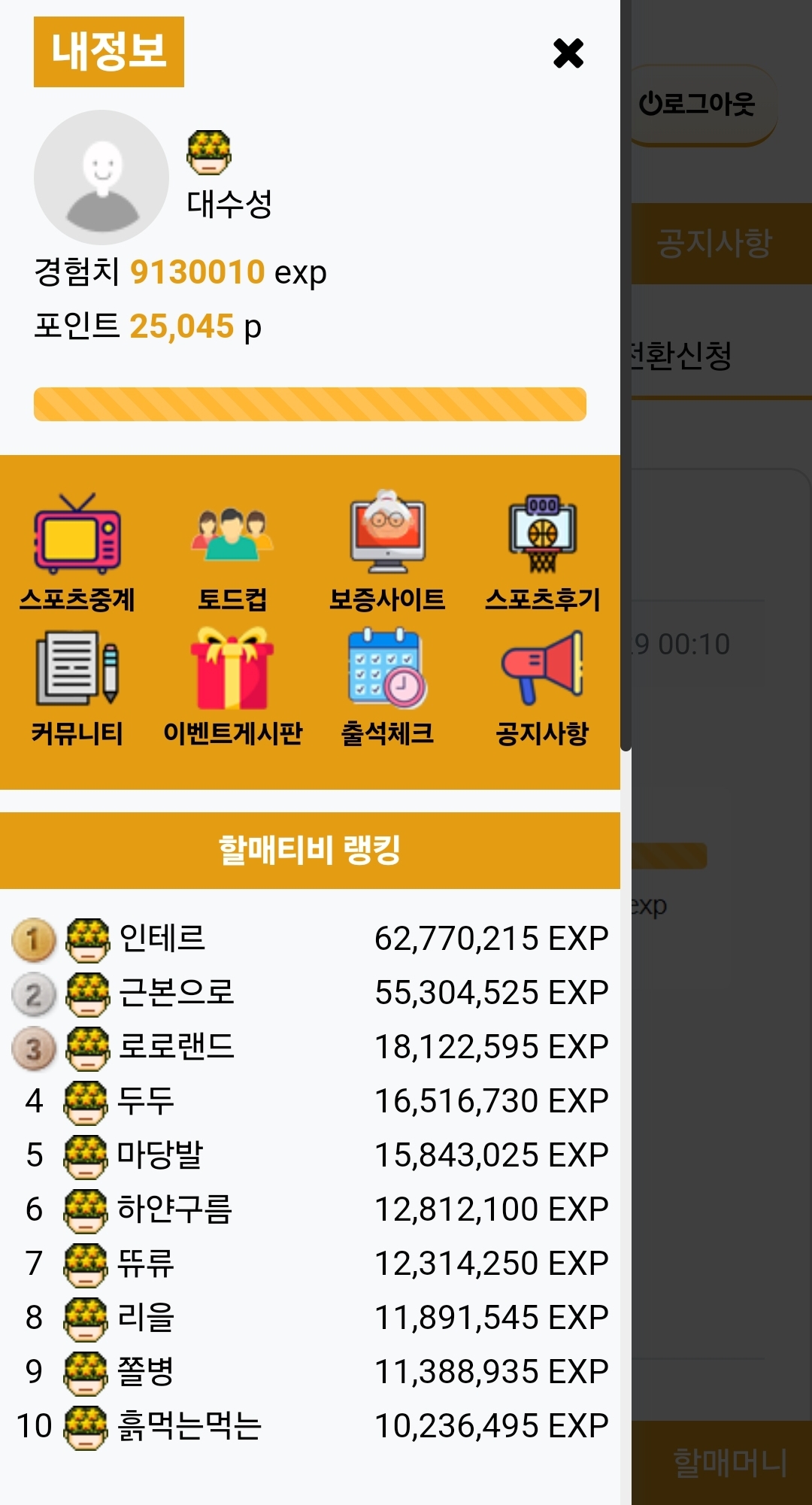Open tenth-ranked user 흙먹는먹는
This screenshot has width=812, height=1505.
click(189, 1426)
